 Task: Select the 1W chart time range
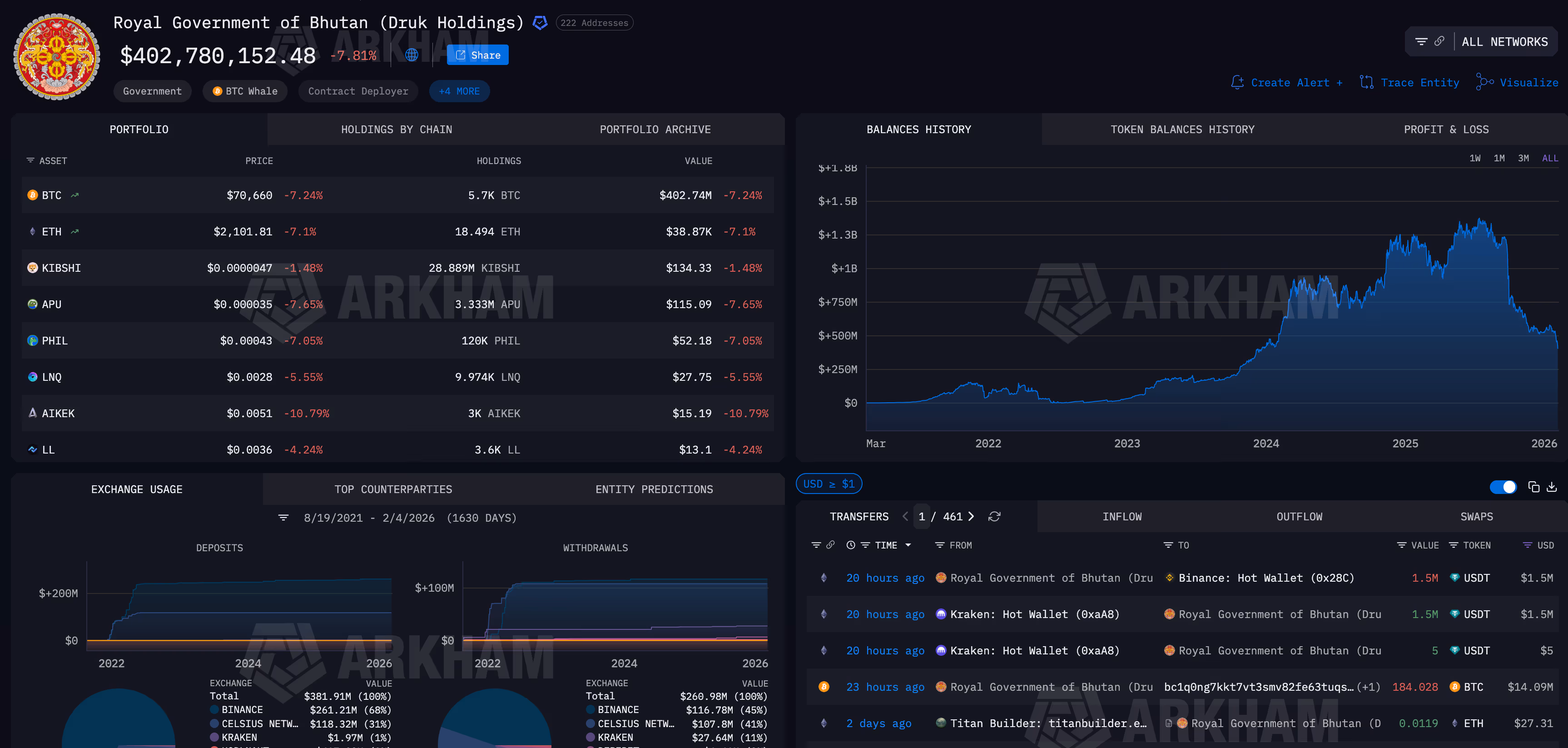click(x=1474, y=159)
